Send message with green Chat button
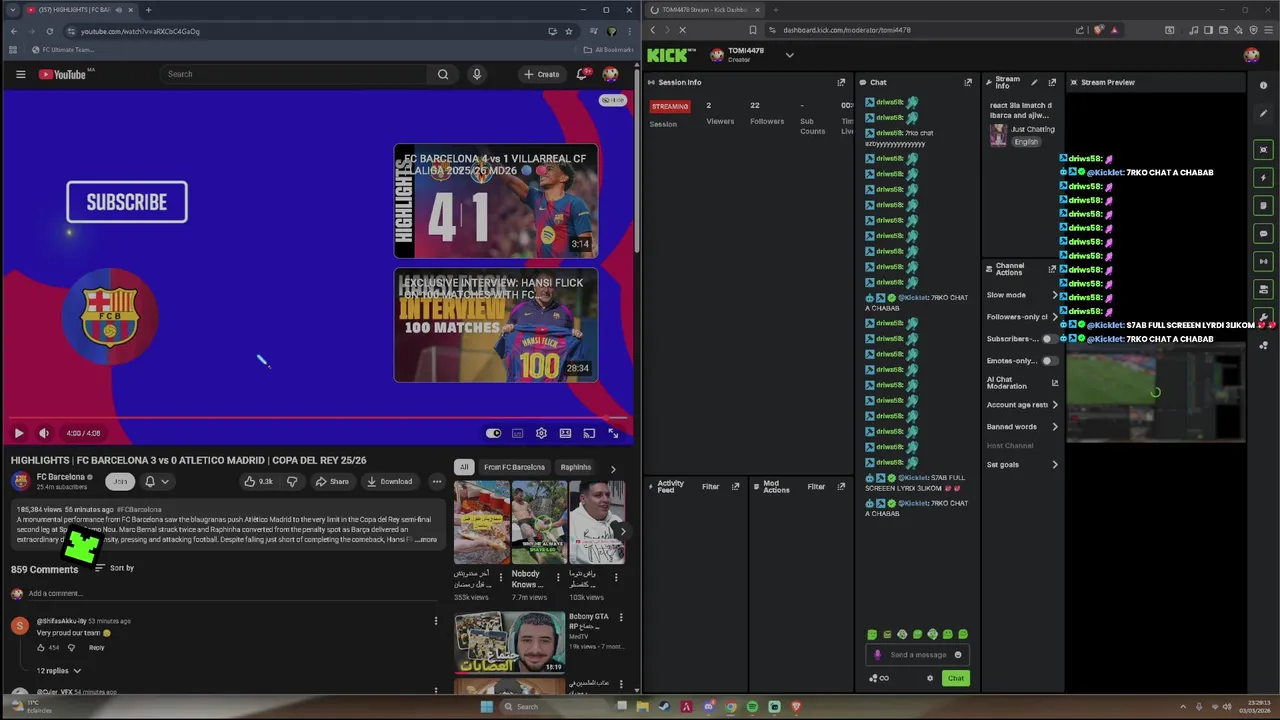Screen dimensions: 1280x720 tap(956, 678)
